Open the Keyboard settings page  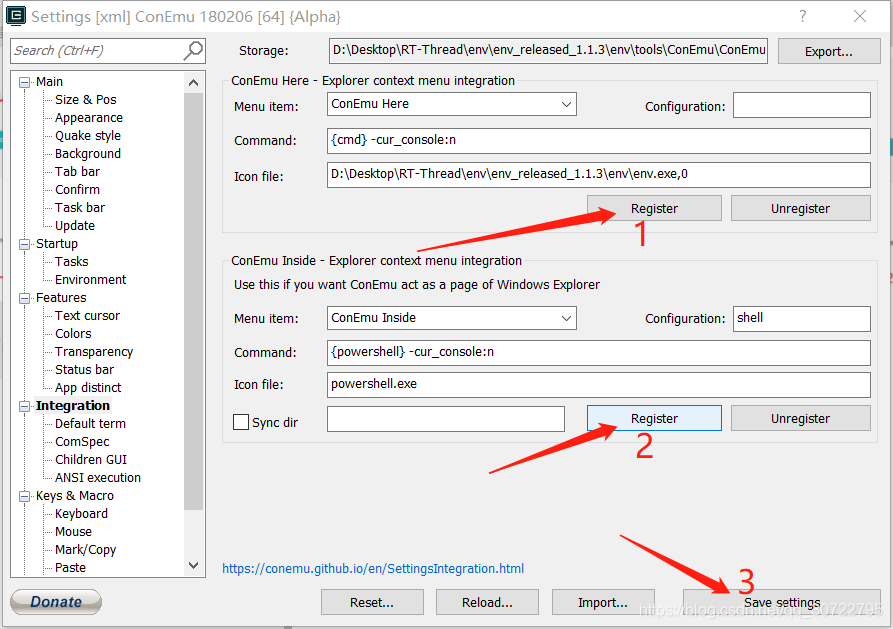tap(81, 514)
